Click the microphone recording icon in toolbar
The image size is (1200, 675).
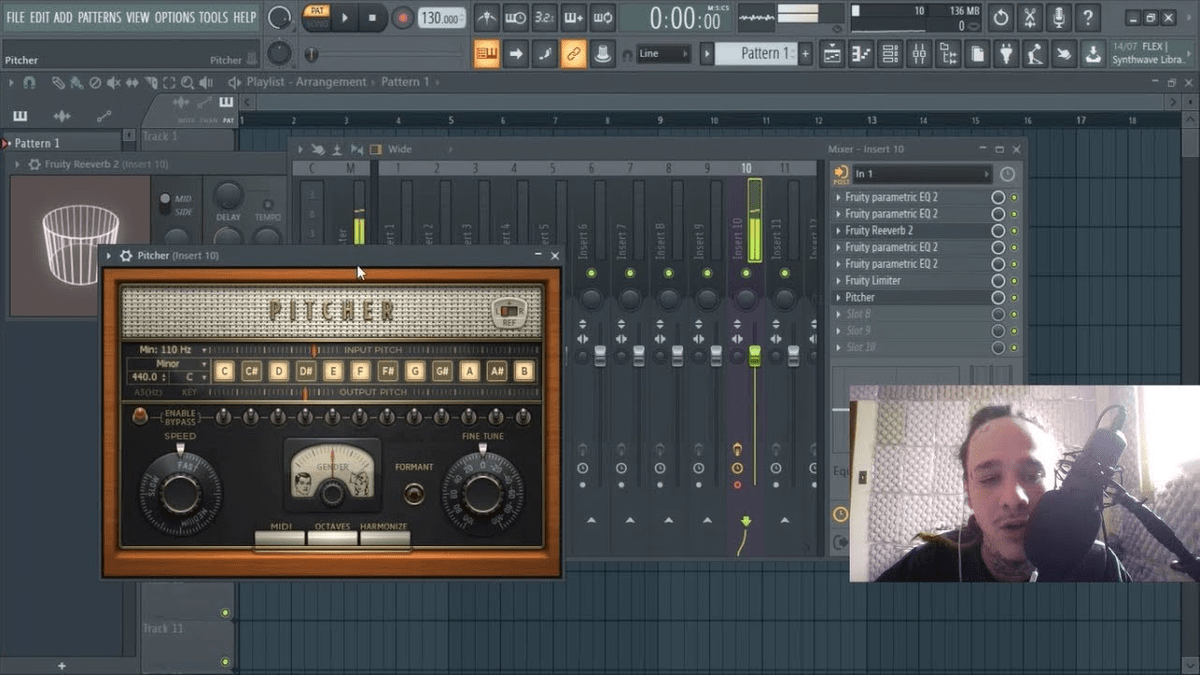1058,18
